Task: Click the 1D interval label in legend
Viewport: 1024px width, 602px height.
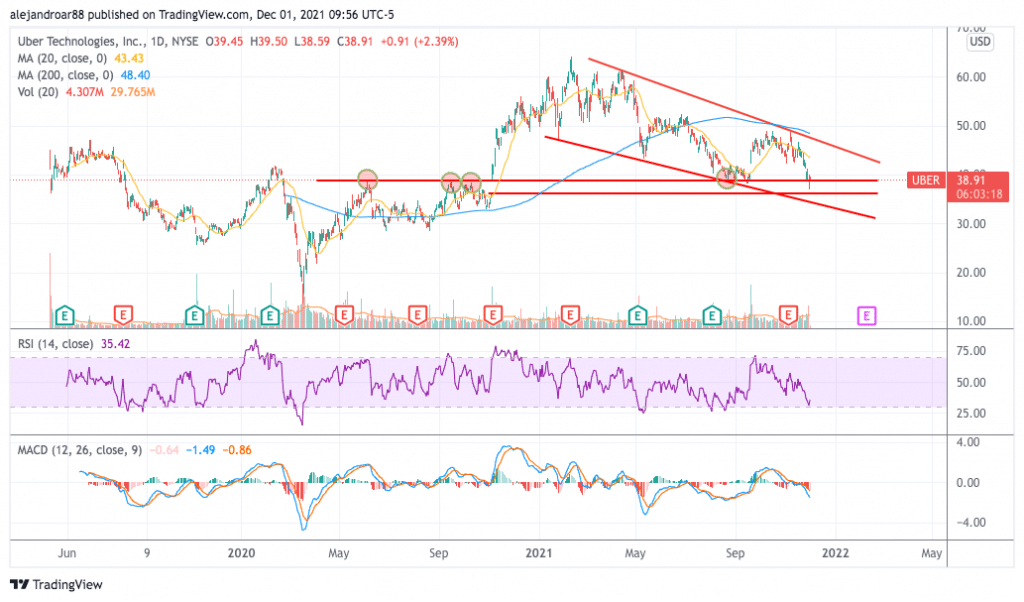Action: pyautogui.click(x=157, y=41)
